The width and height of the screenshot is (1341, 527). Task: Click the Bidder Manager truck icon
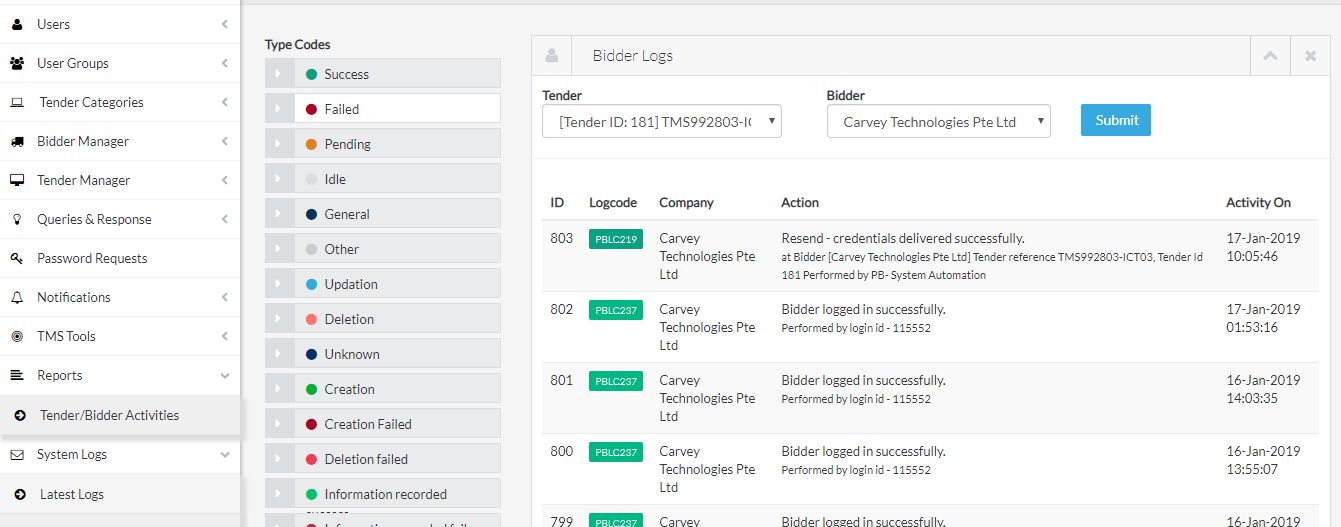click(17, 141)
